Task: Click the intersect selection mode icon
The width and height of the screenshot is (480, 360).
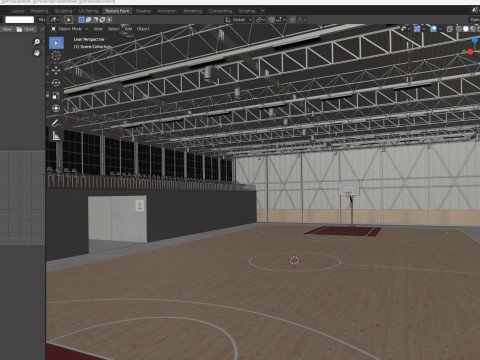Action: 109,20
